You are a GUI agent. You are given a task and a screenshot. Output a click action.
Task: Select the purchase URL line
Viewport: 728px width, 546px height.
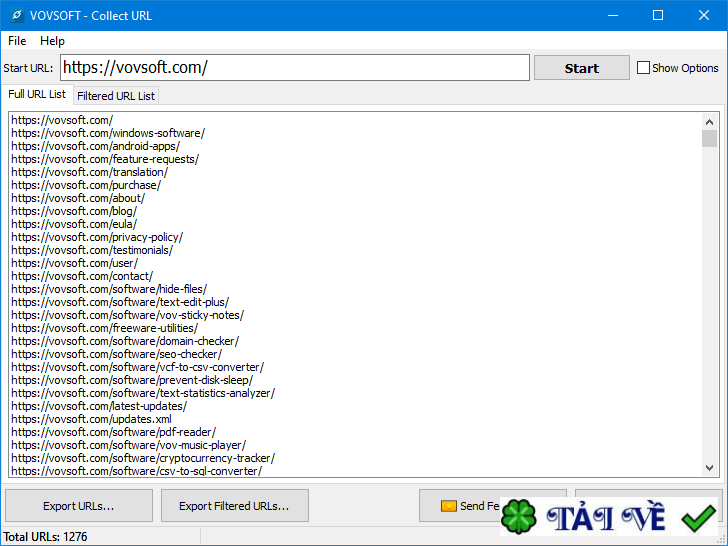(x=86, y=185)
